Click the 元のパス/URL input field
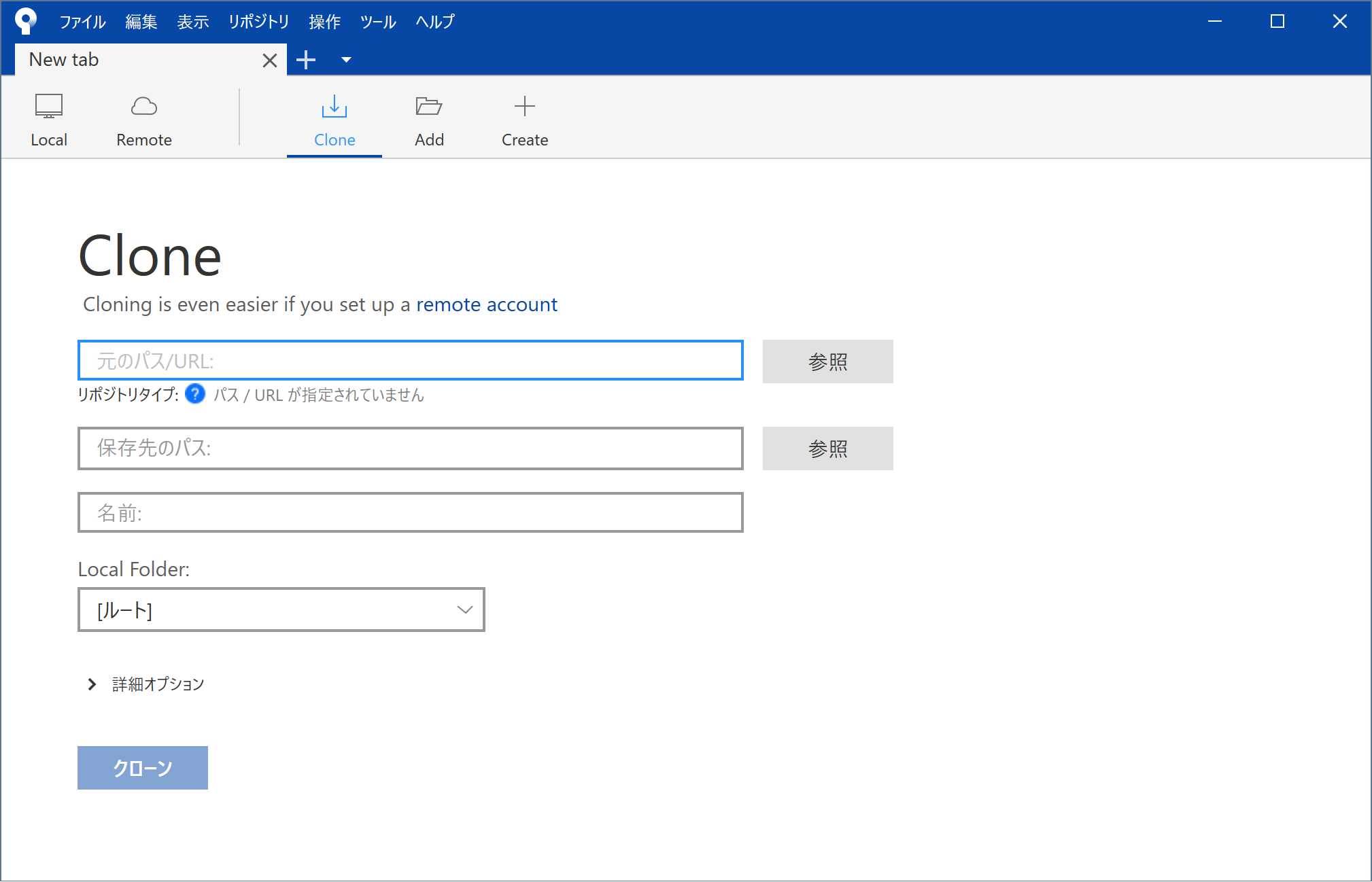The width and height of the screenshot is (1372, 882). [410, 361]
